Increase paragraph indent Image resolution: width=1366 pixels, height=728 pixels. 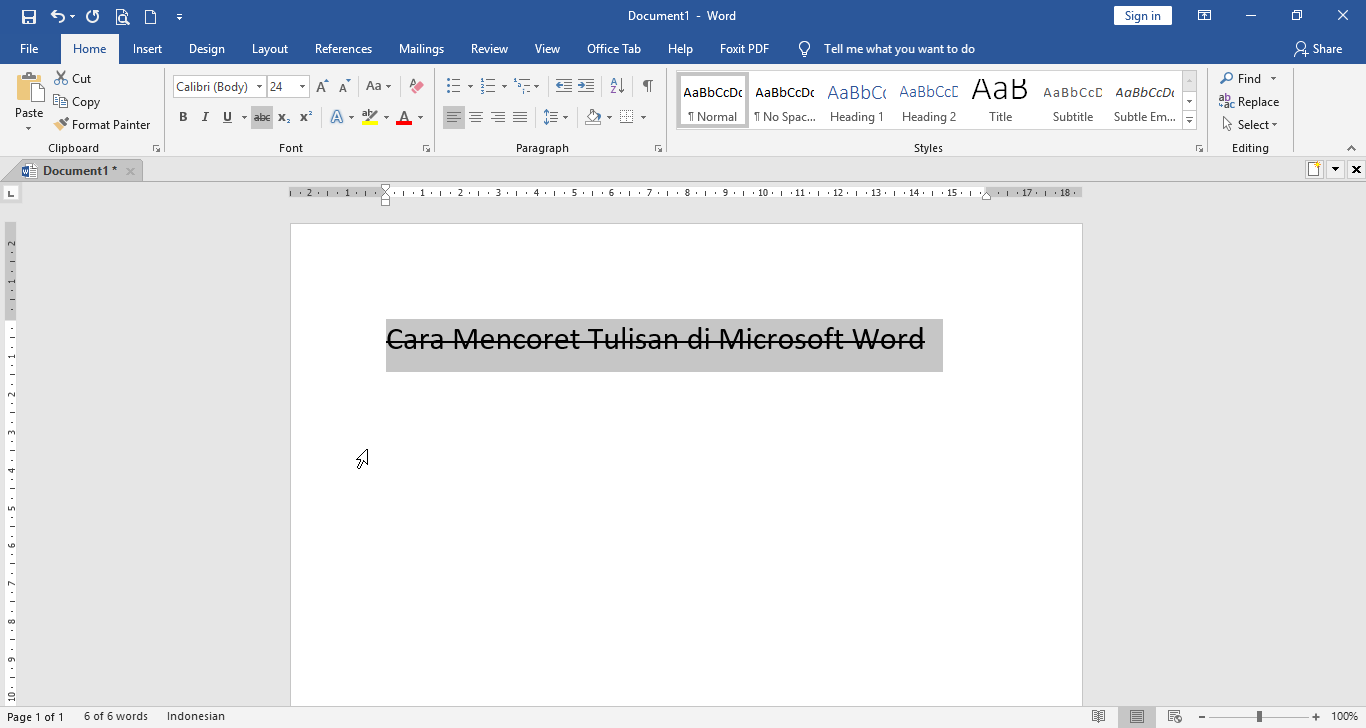[x=586, y=87]
